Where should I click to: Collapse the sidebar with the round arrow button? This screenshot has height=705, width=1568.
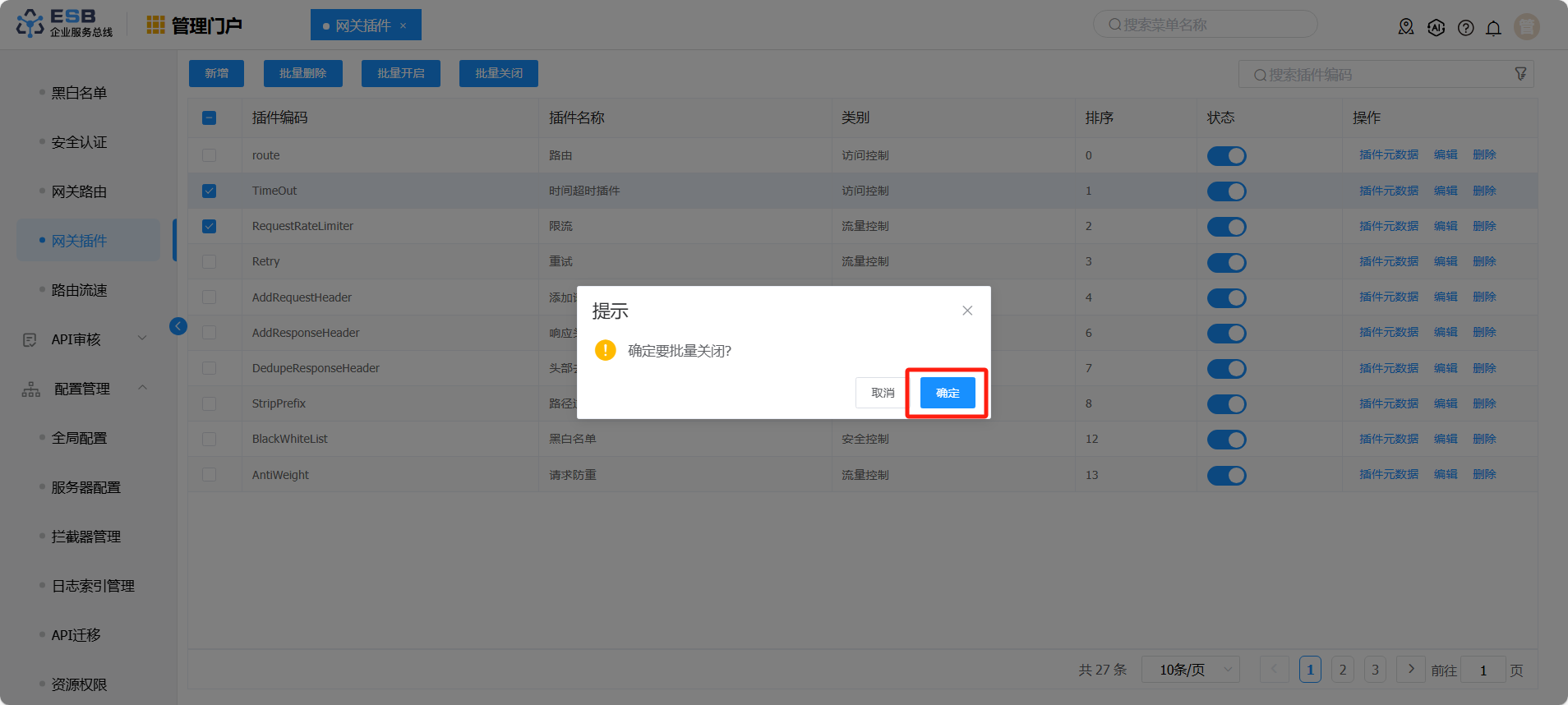(x=178, y=326)
